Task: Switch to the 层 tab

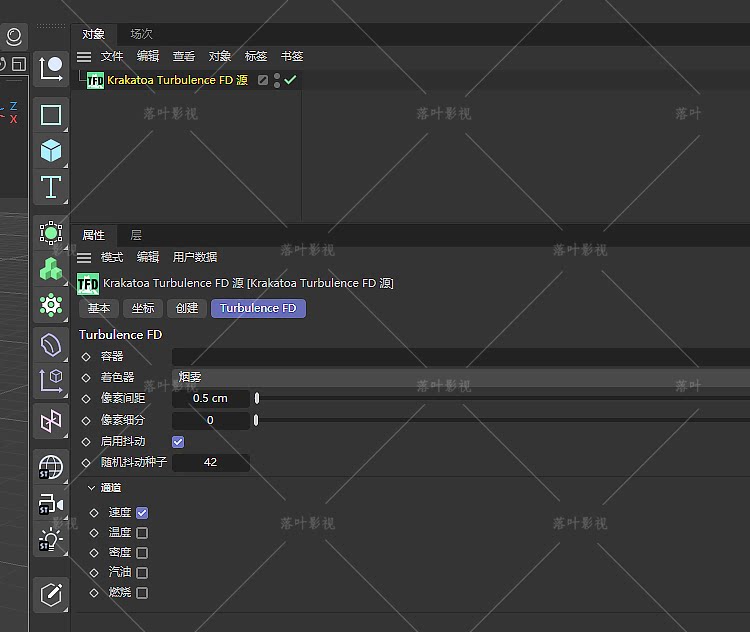Action: point(136,235)
